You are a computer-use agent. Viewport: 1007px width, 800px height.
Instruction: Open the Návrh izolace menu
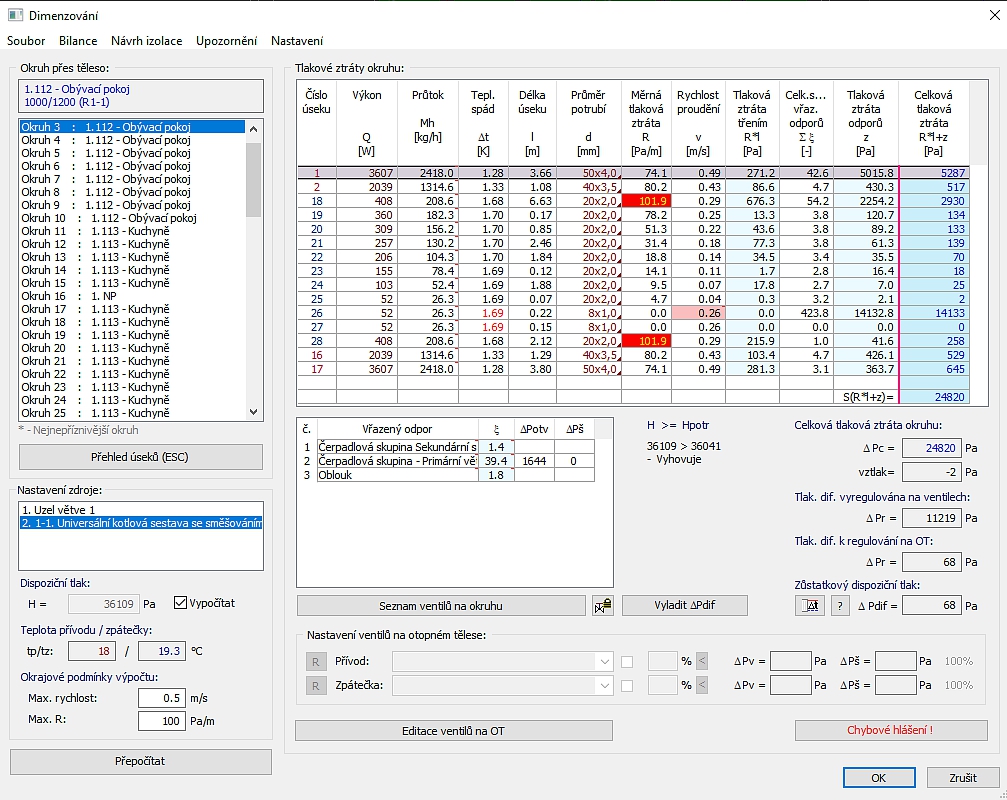click(146, 40)
